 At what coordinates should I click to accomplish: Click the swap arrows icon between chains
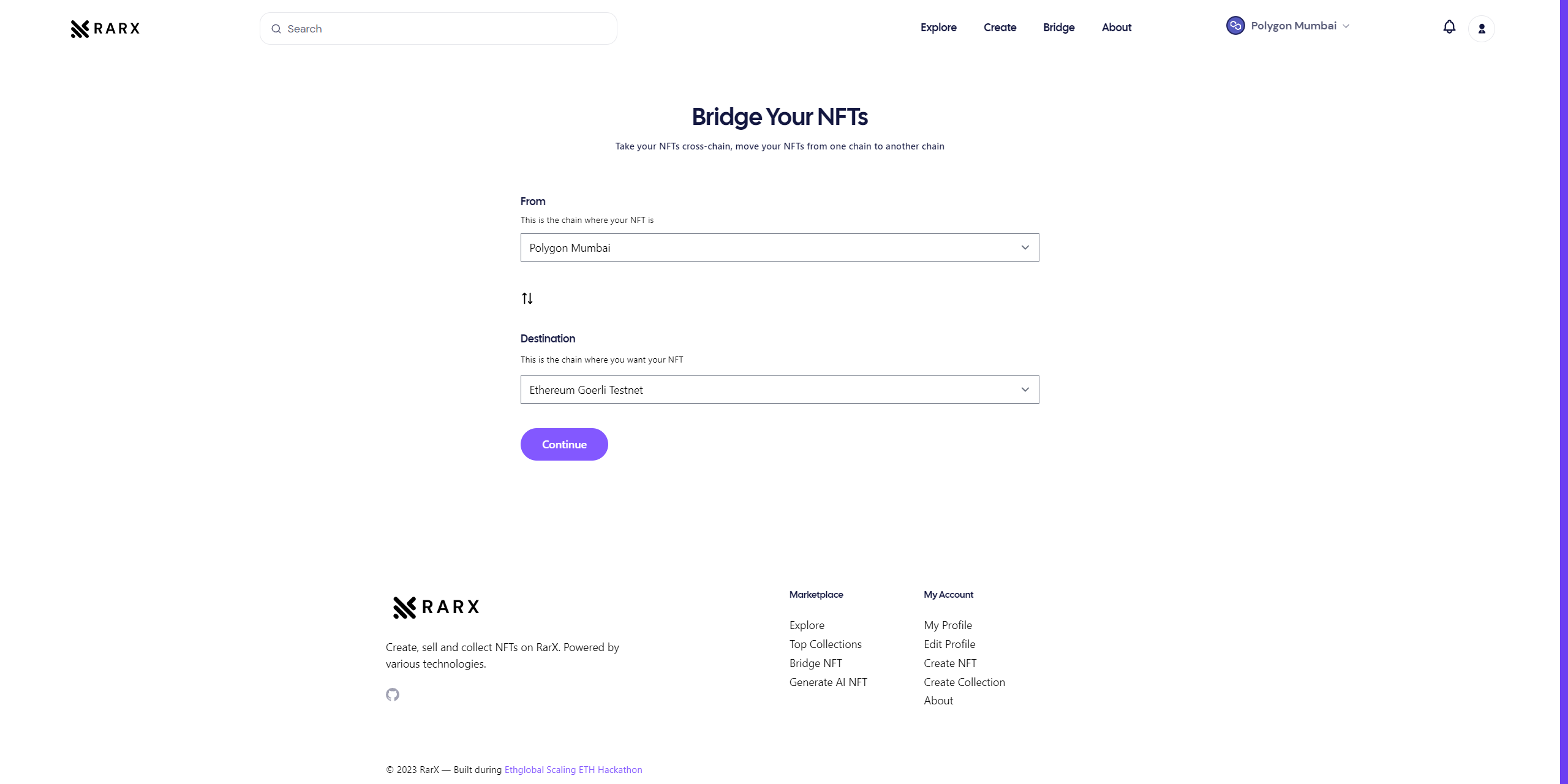527,298
